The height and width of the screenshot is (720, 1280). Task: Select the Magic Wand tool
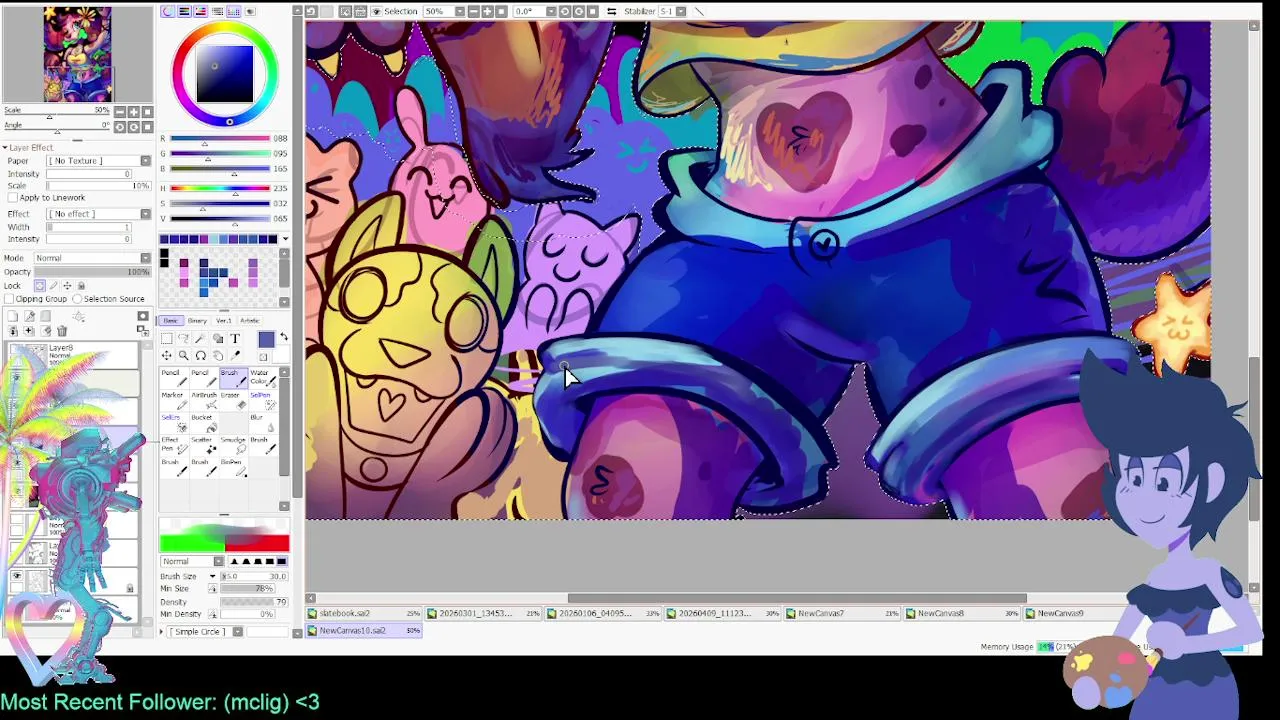point(201,338)
